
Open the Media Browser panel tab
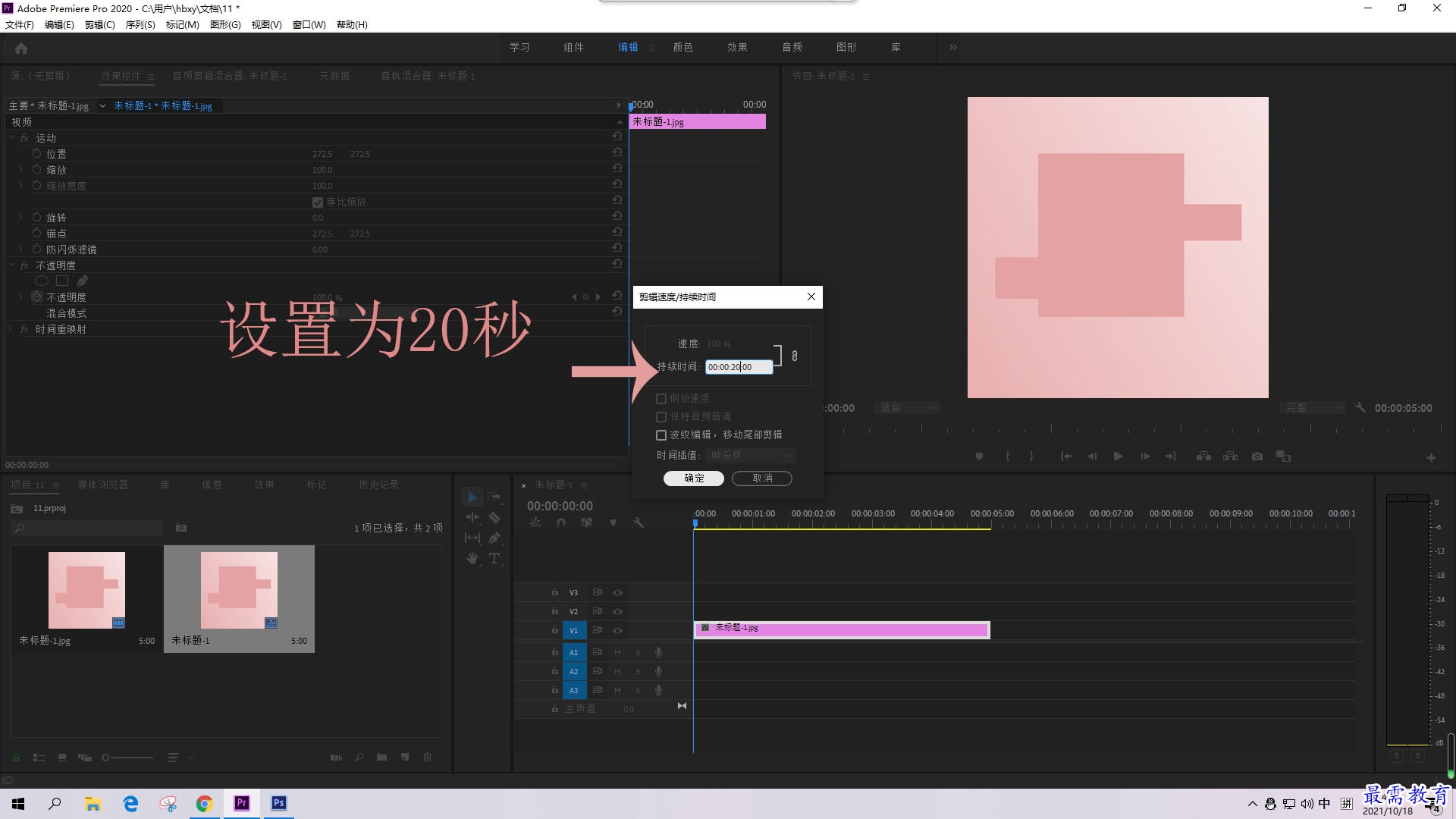coord(102,485)
